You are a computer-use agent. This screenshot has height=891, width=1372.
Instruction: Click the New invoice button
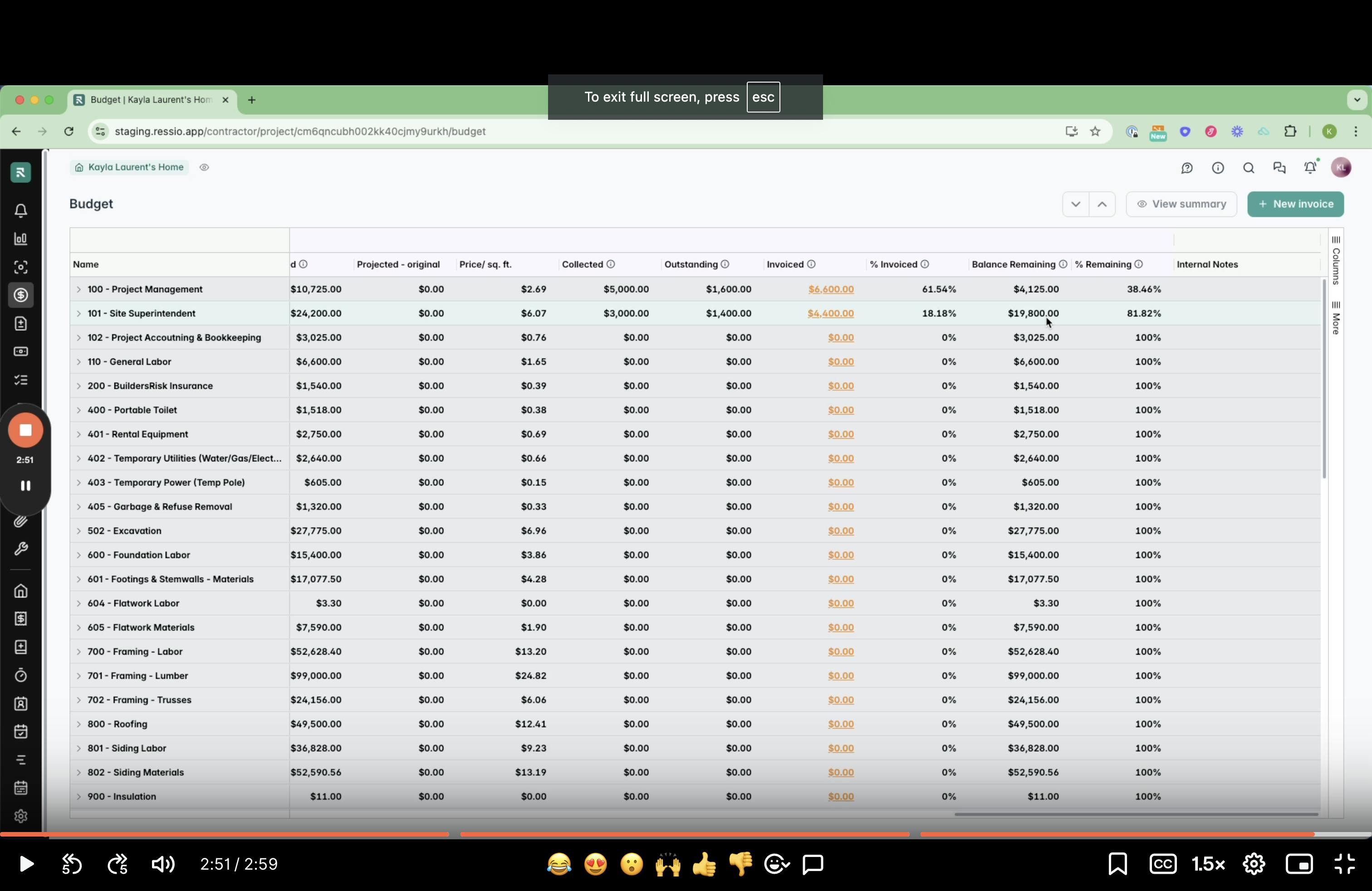tap(1295, 204)
